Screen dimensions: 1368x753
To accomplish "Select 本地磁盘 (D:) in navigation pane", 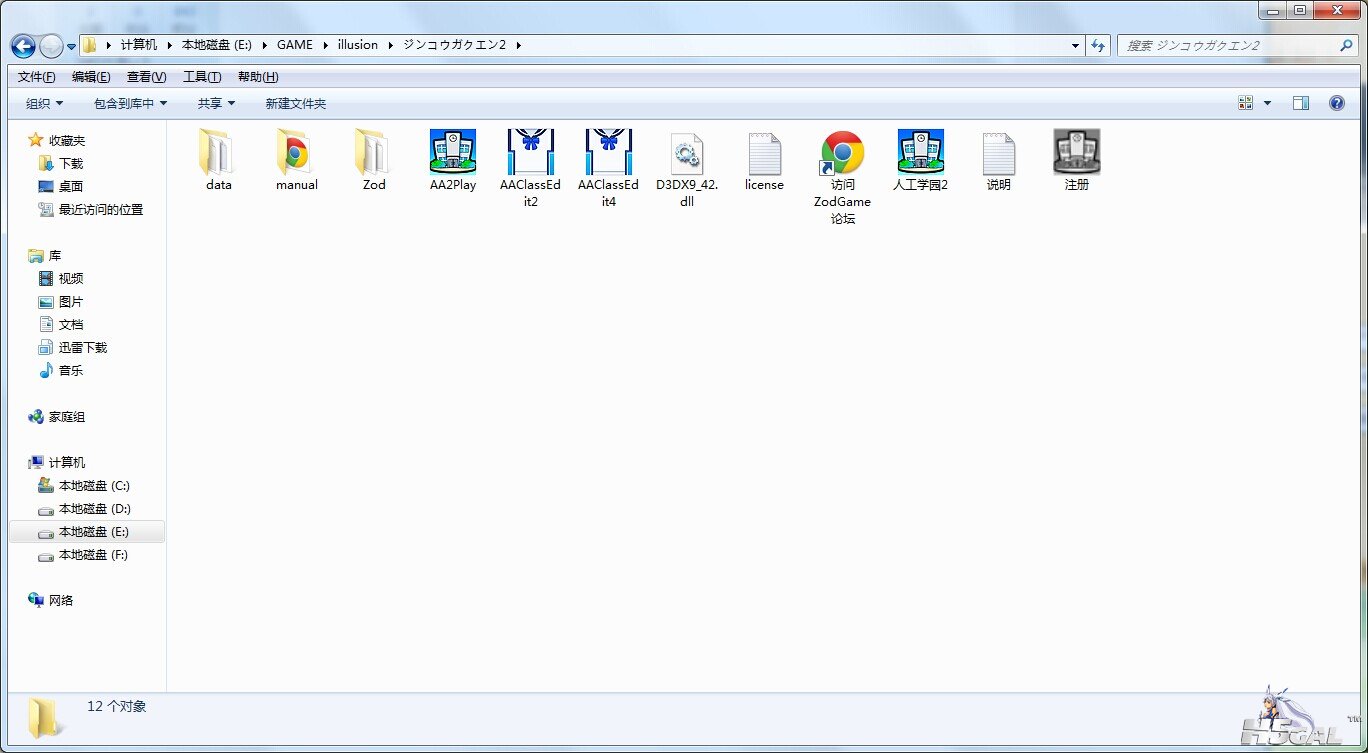I will point(94,509).
